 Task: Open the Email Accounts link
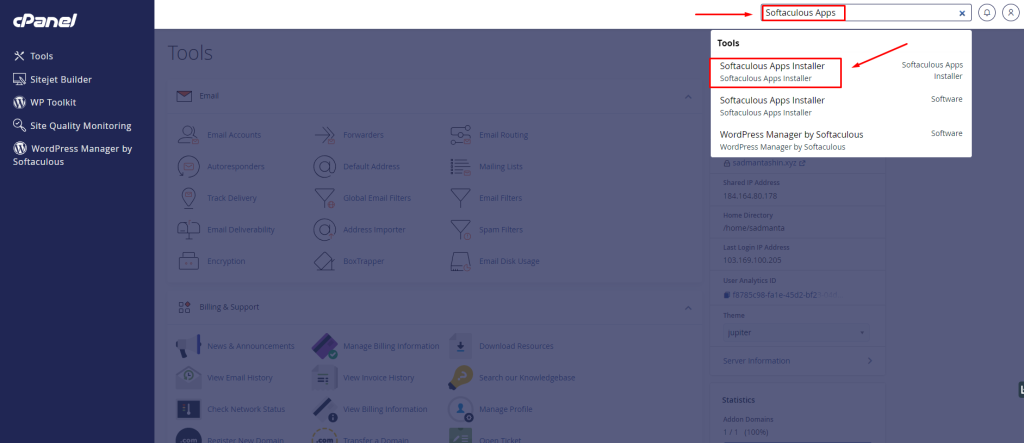234,135
